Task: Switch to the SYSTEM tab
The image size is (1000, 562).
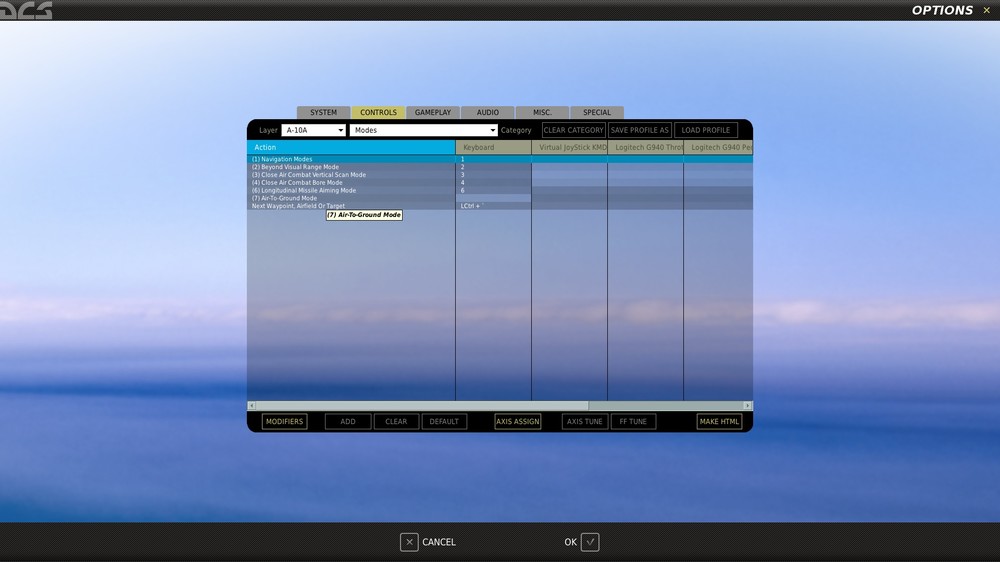Action: pos(323,112)
